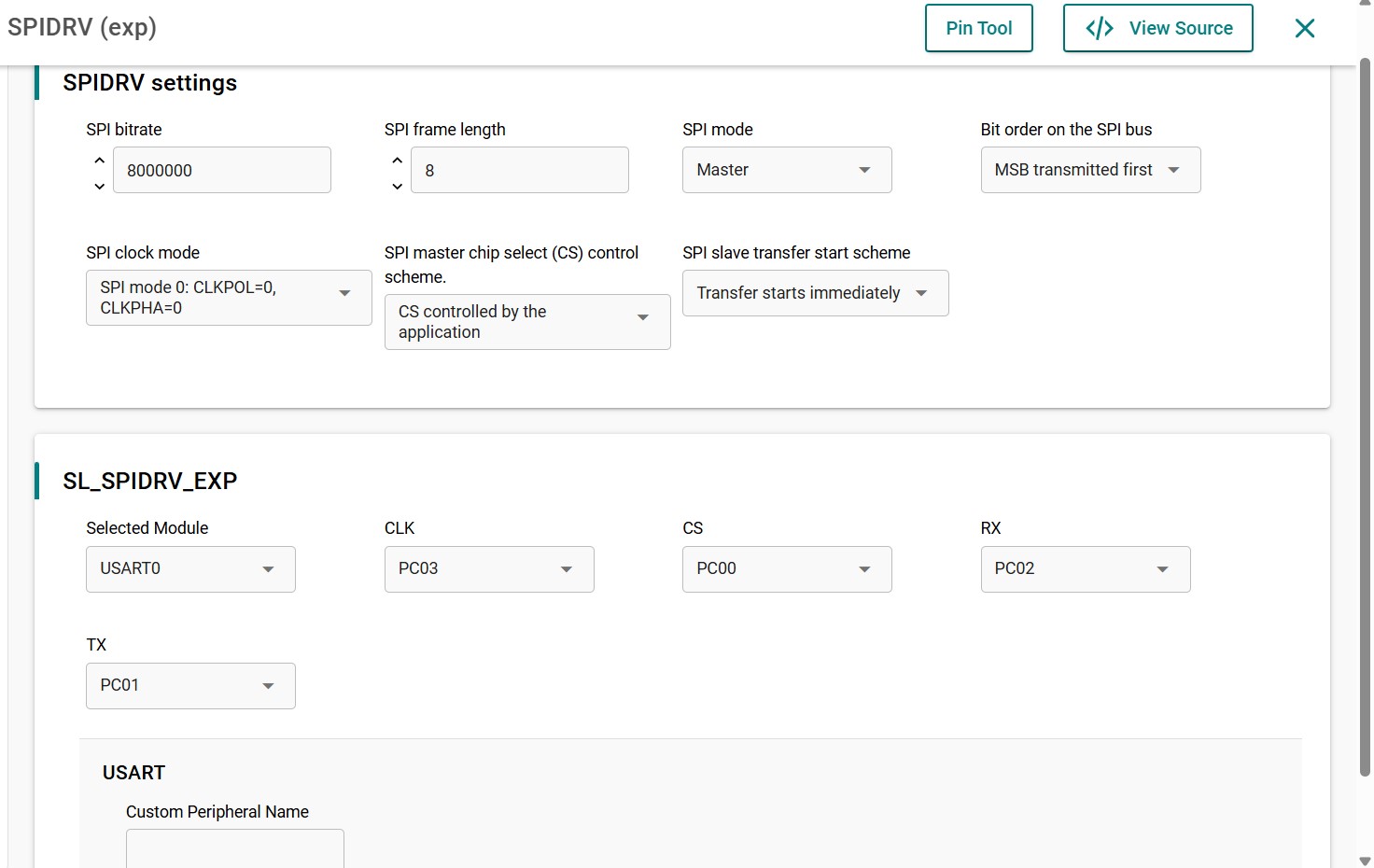Change the CS pin selection
1374x868 pixels.
[x=787, y=569]
